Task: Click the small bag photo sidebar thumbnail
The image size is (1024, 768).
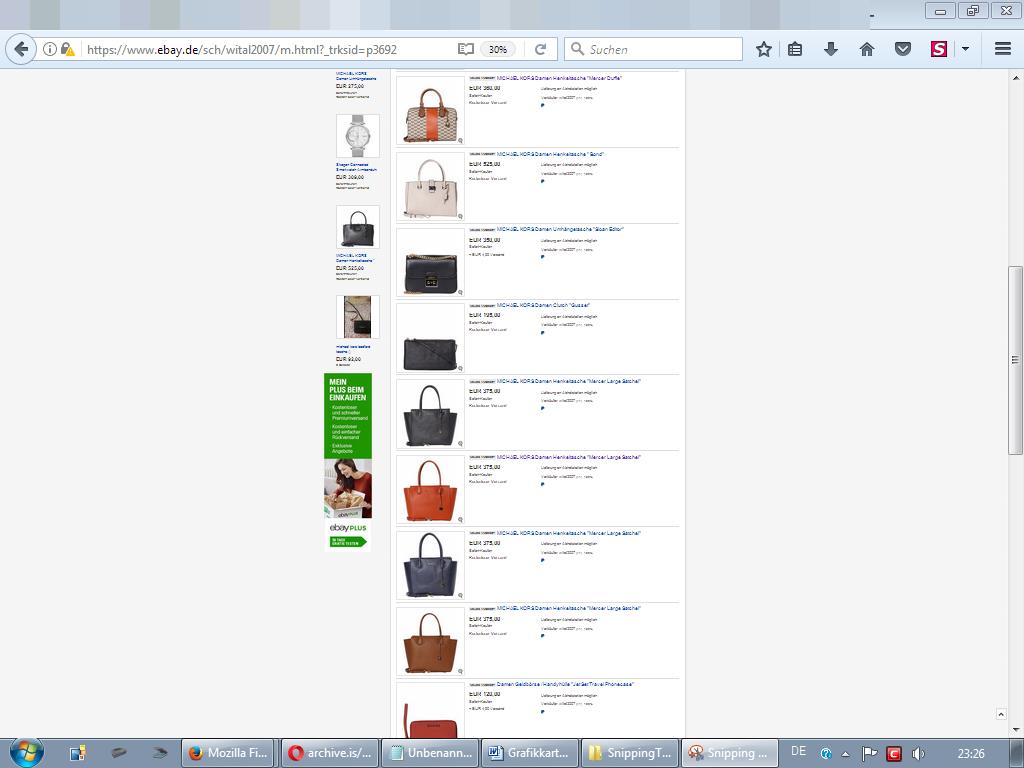Action: point(358,317)
